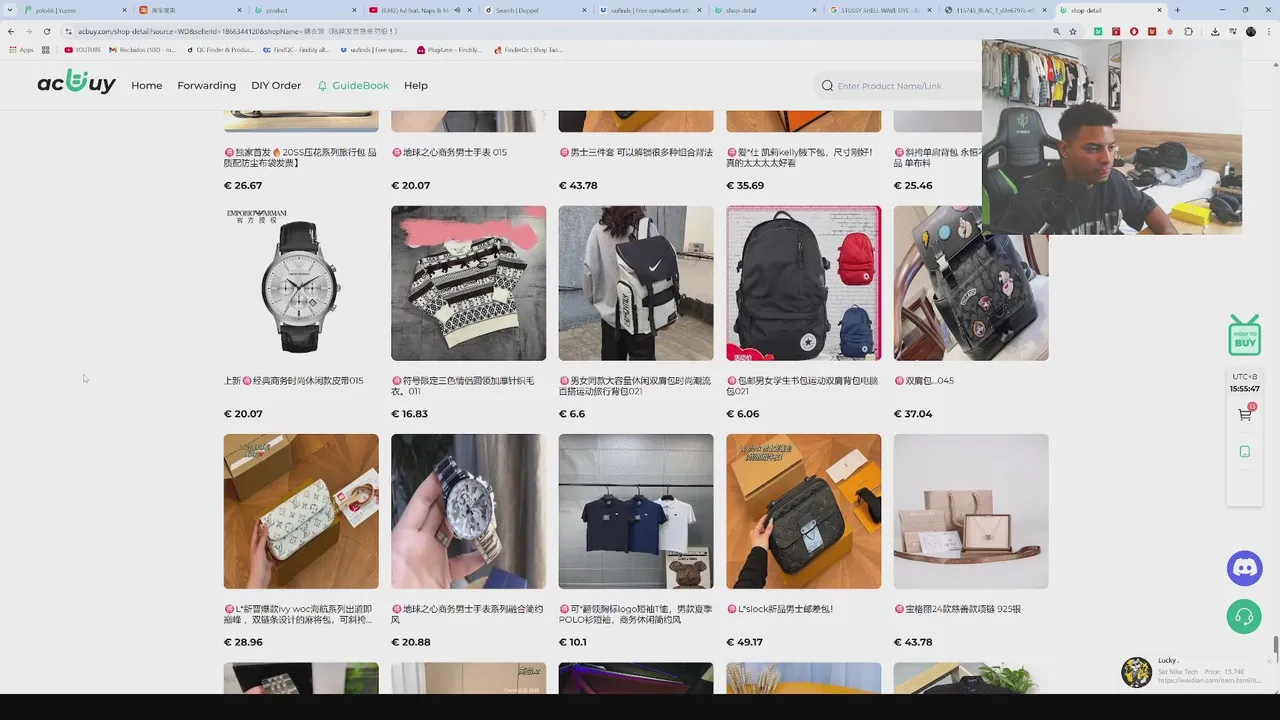The image size is (1280, 720).
Task: Click the How To Buy icon
Action: 1245,335
